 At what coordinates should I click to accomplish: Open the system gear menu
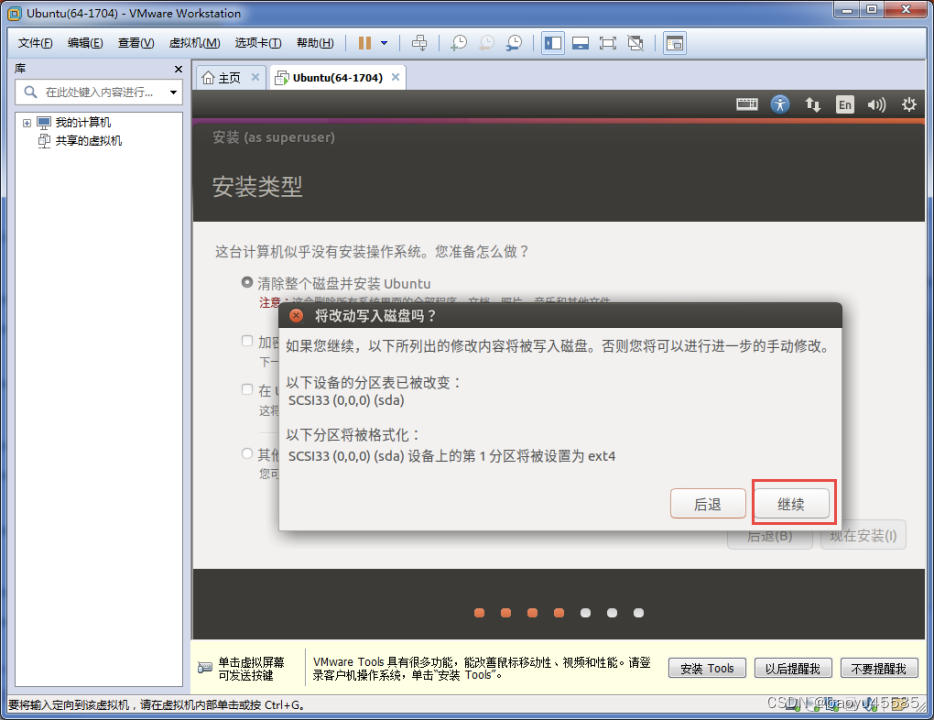pos(909,105)
